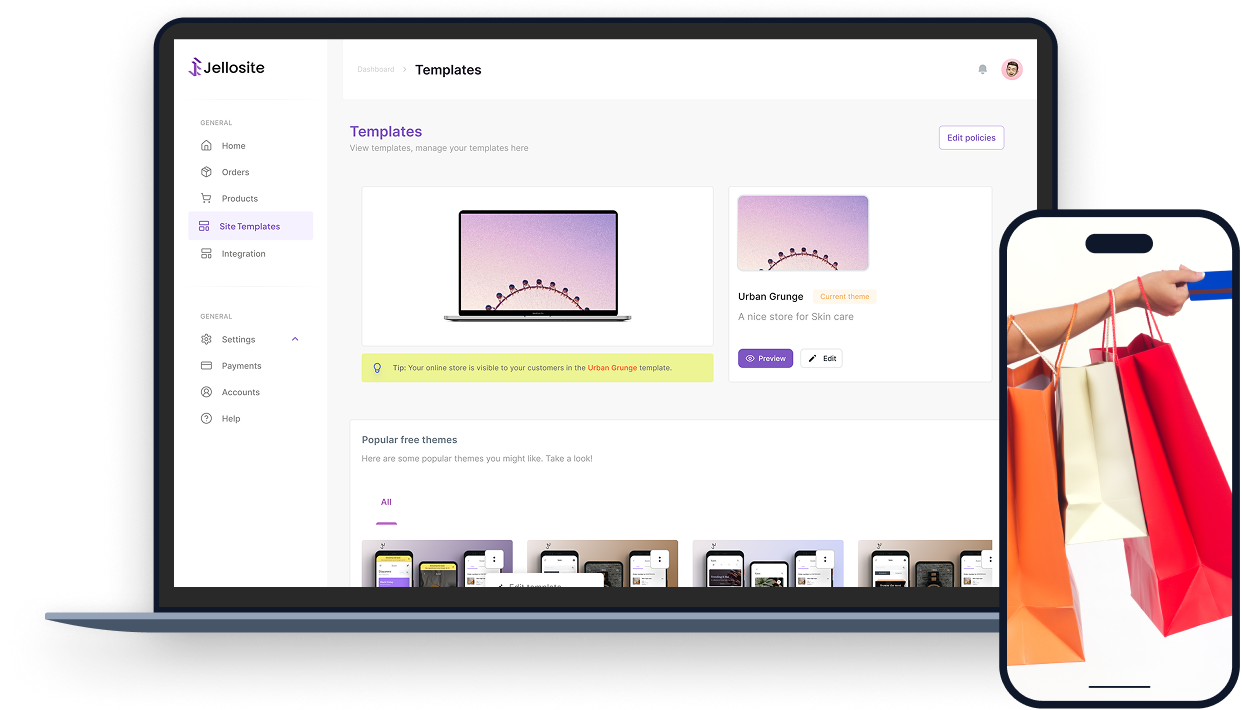
Task: Switch to the All themes tab
Action: click(386, 502)
